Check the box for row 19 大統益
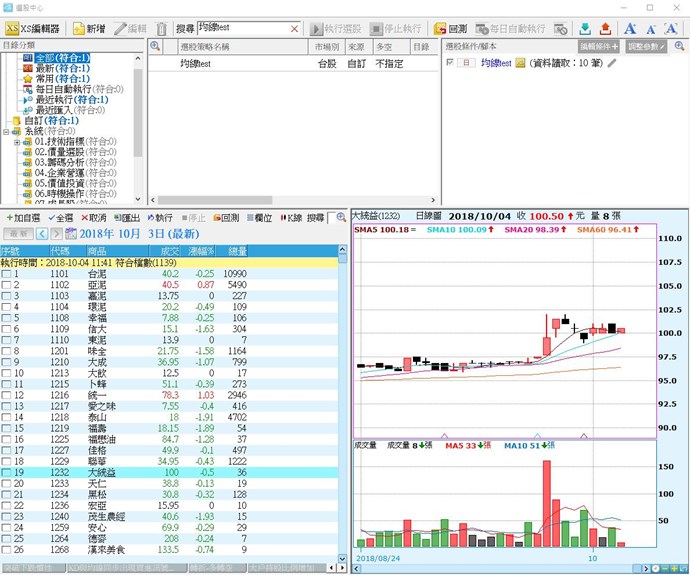690x575 pixels. pyautogui.click(x=7, y=471)
